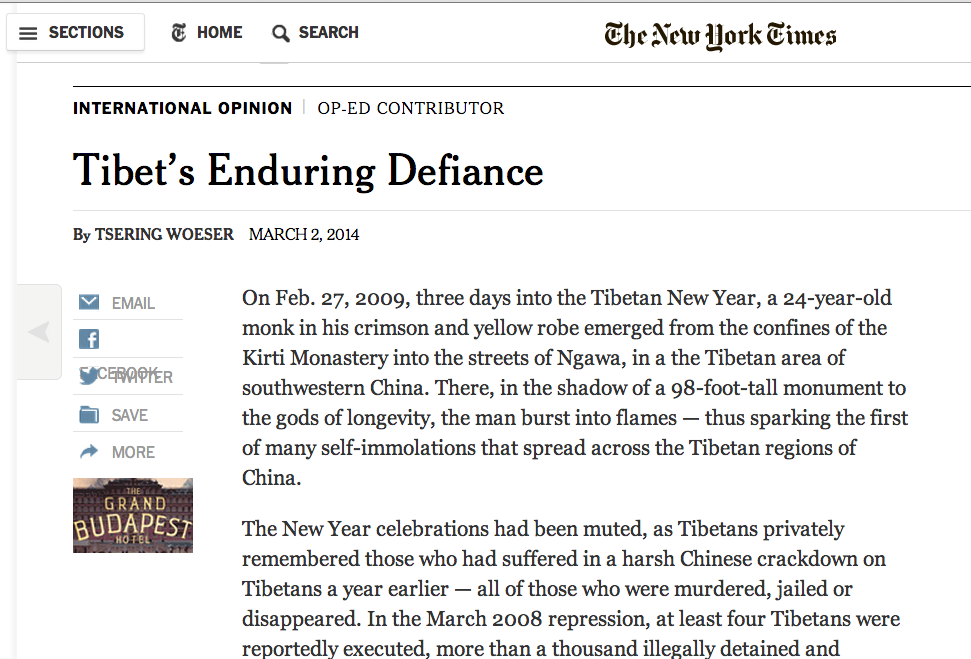The width and height of the screenshot is (971, 659).
Task: Expand More sharing options arrow
Action: (89, 452)
